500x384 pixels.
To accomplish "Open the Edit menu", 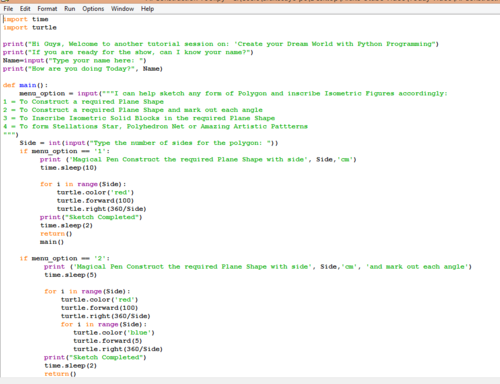I will [25, 9].
